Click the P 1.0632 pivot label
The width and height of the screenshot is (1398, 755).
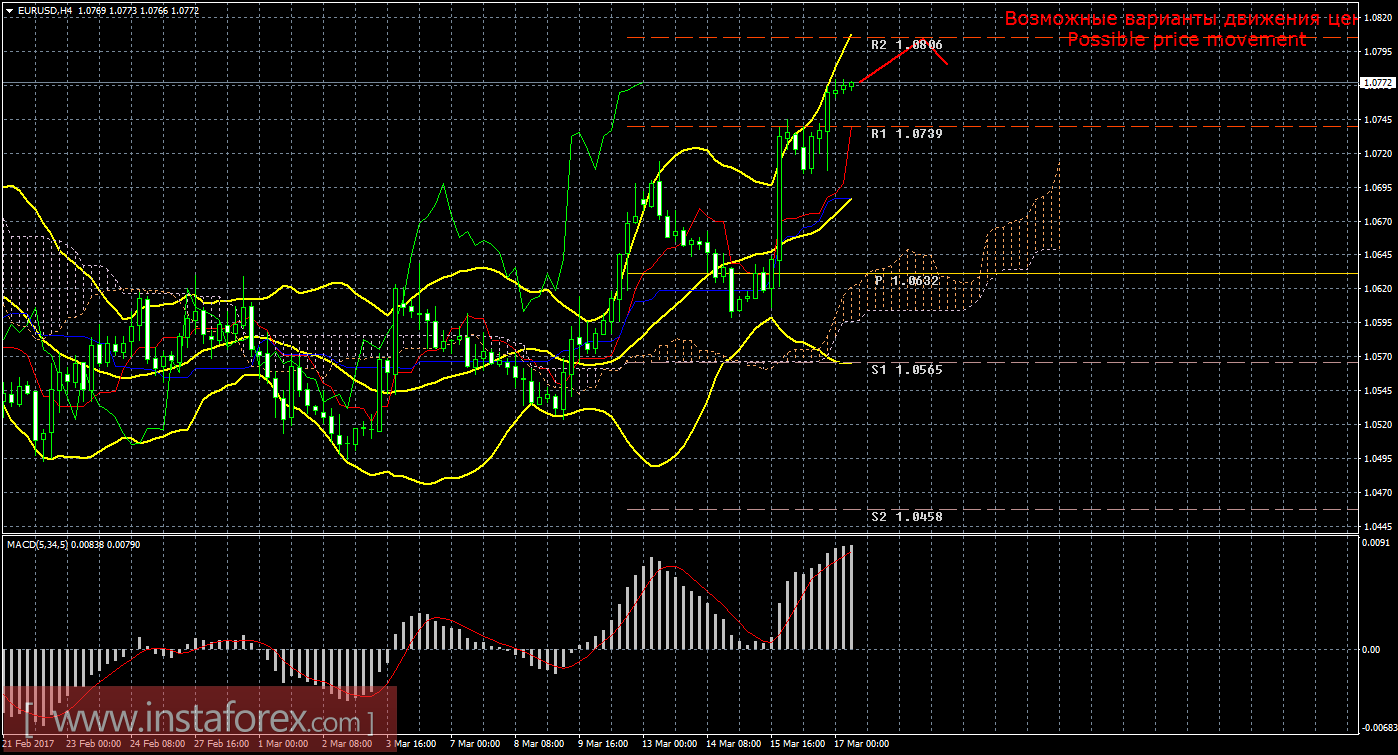click(906, 281)
